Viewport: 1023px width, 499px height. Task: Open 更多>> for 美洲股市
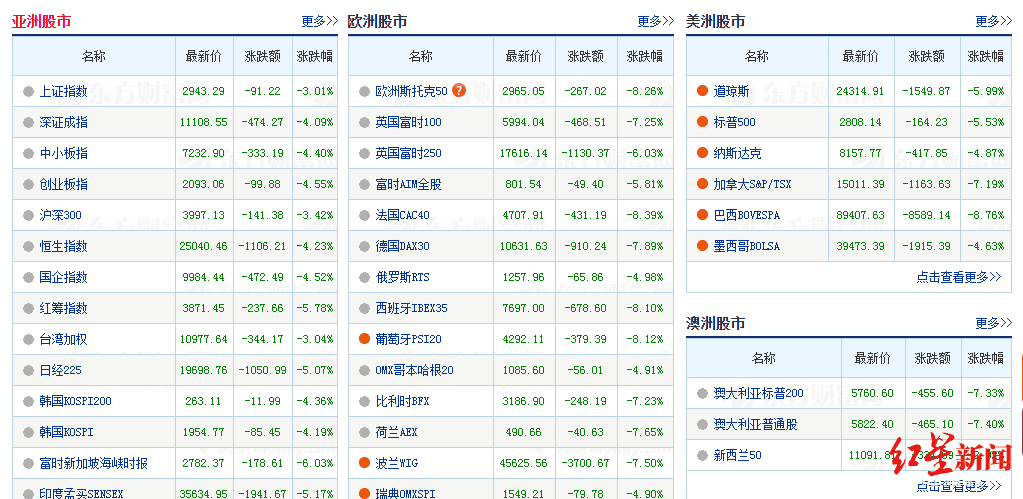pyautogui.click(x=994, y=21)
